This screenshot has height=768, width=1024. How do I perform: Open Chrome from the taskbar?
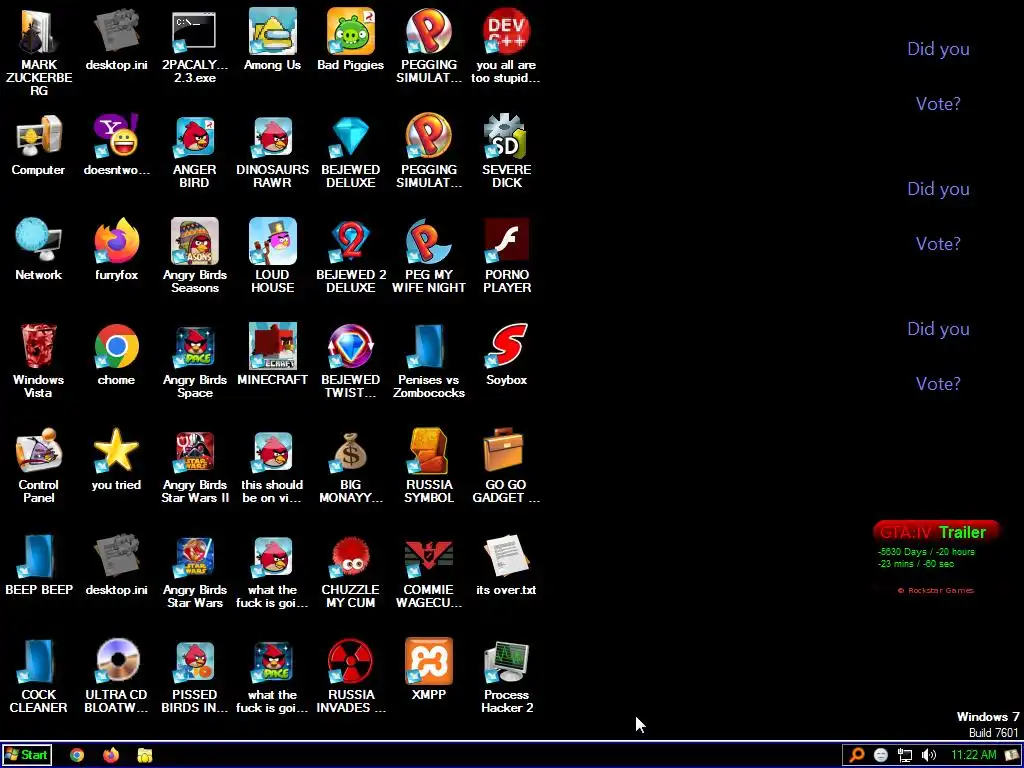pyautogui.click(x=77, y=756)
